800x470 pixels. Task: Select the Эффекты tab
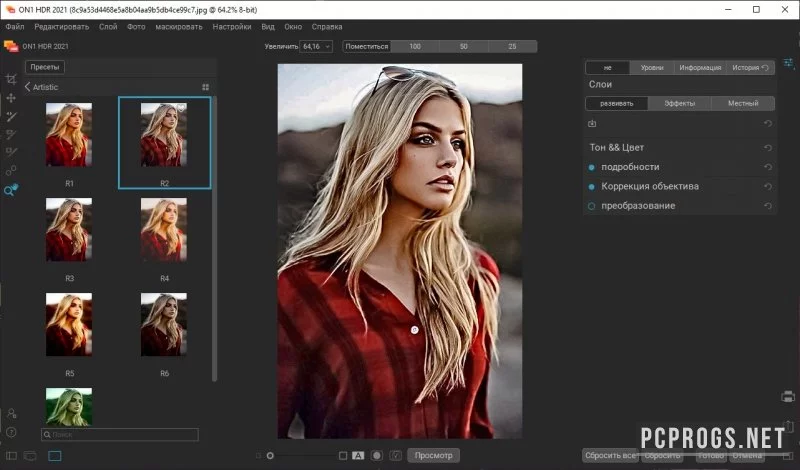(680, 103)
